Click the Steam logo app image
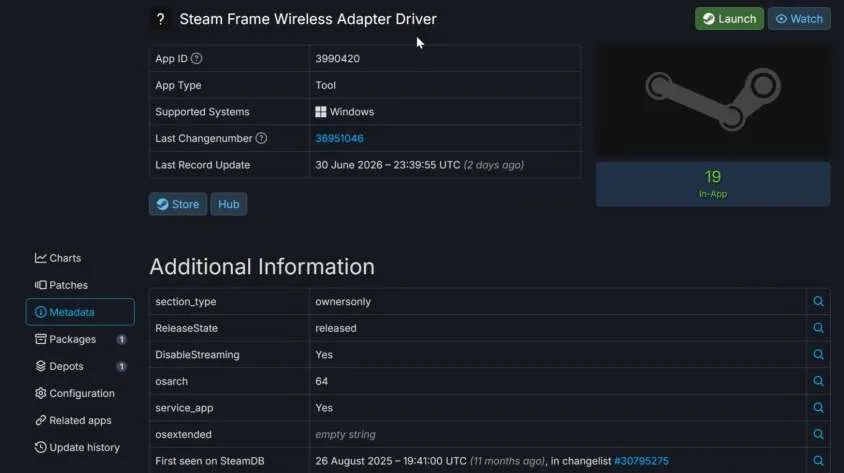 [713, 101]
